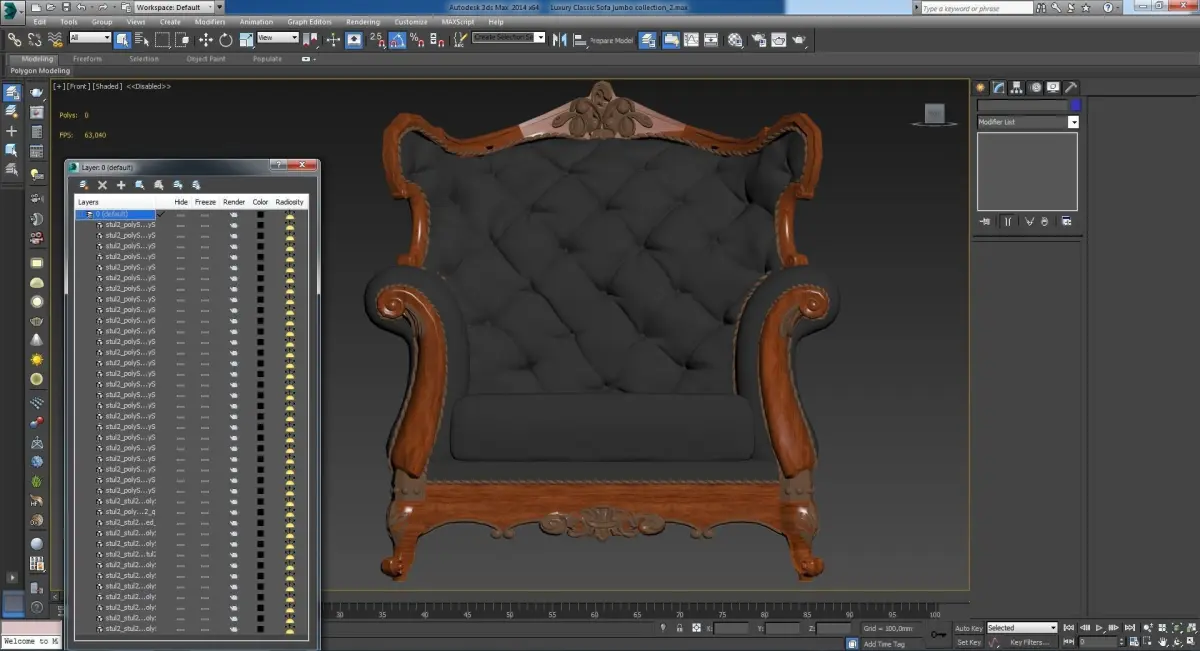Viewport: 1200px width, 651px height.
Task: Click Add Time Tag in status bar
Action: pyautogui.click(x=884, y=644)
